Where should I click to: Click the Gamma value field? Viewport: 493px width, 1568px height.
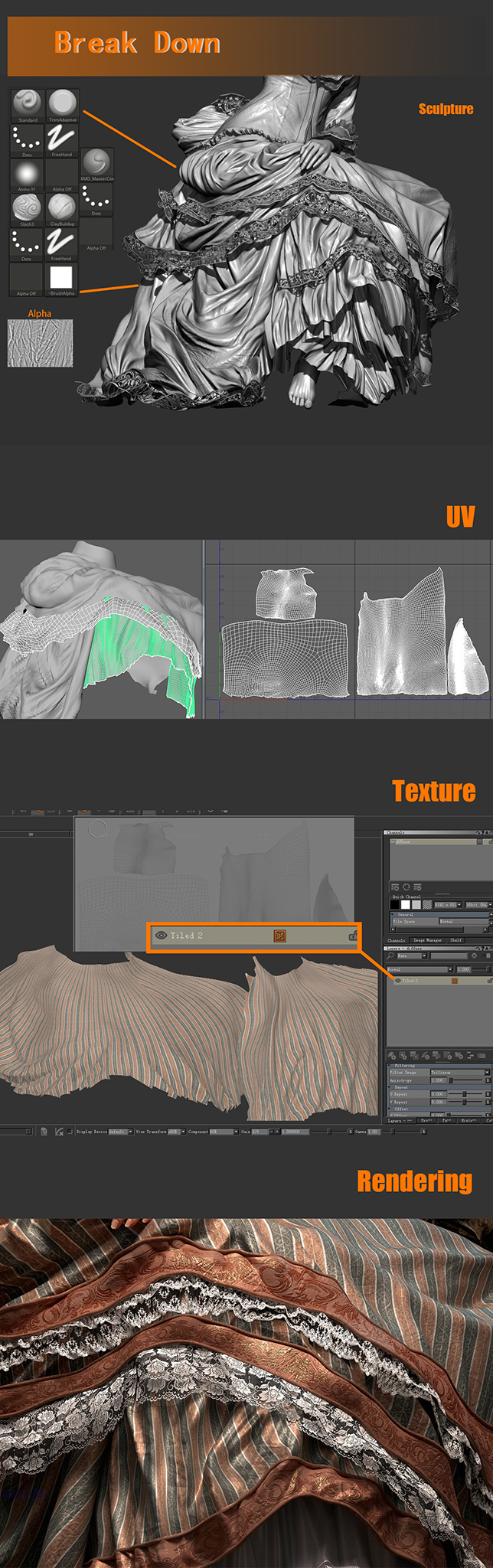(x=374, y=1131)
